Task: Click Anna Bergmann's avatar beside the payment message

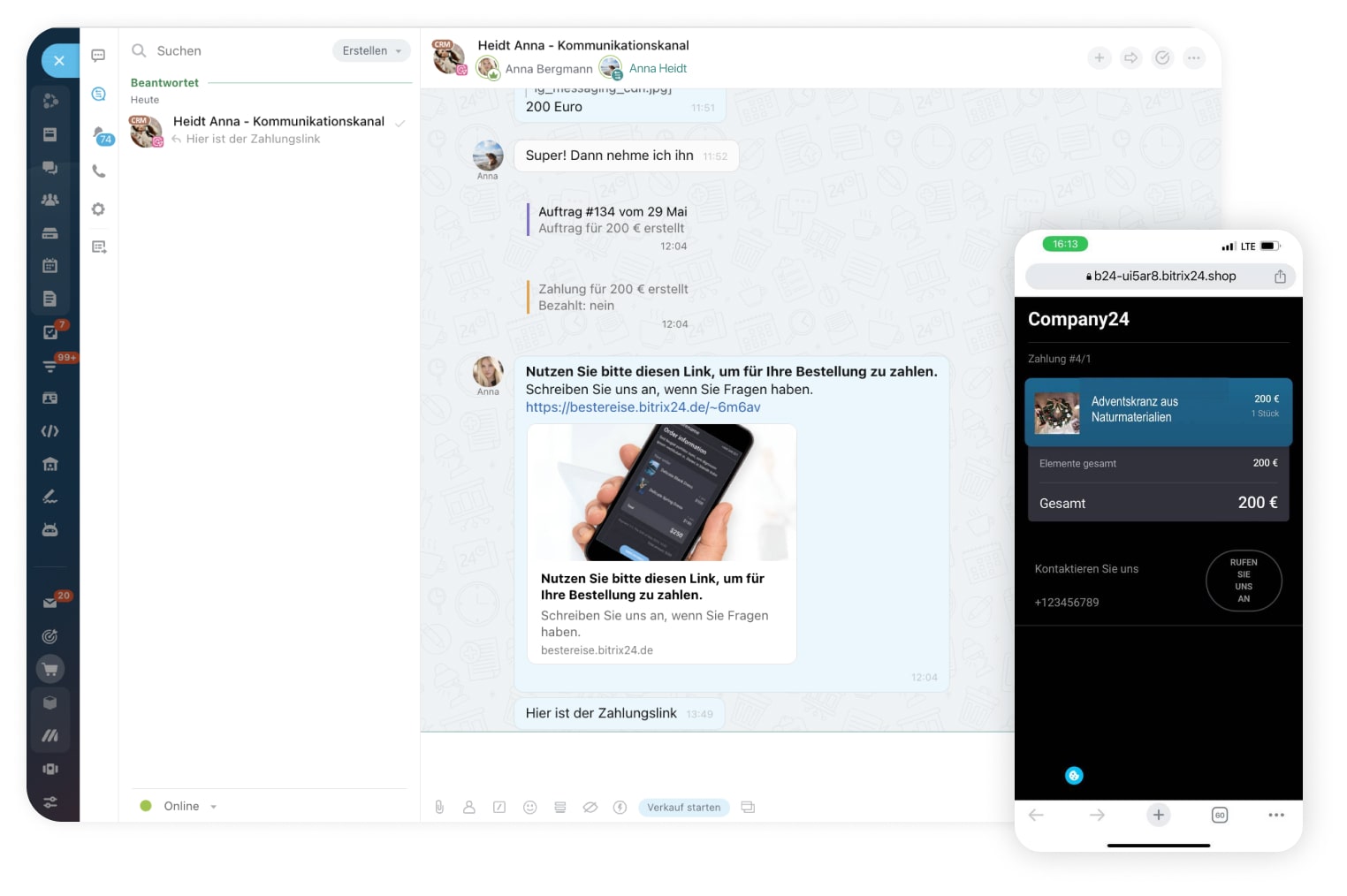Action: 488,371
